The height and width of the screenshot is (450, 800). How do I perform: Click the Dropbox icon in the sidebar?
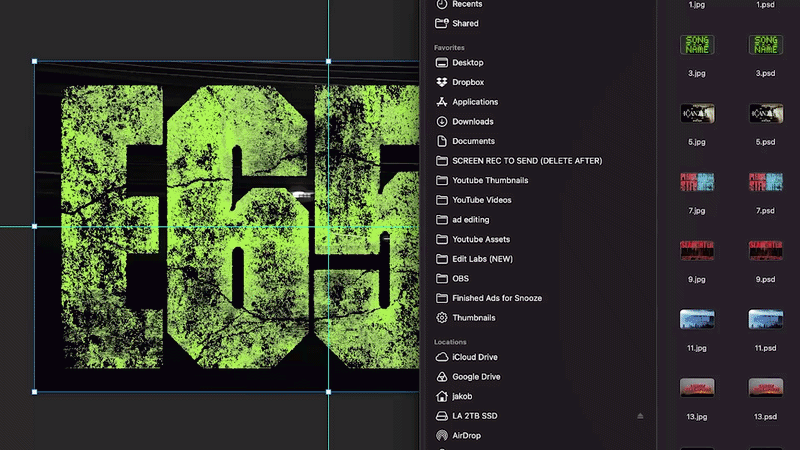click(x=442, y=82)
